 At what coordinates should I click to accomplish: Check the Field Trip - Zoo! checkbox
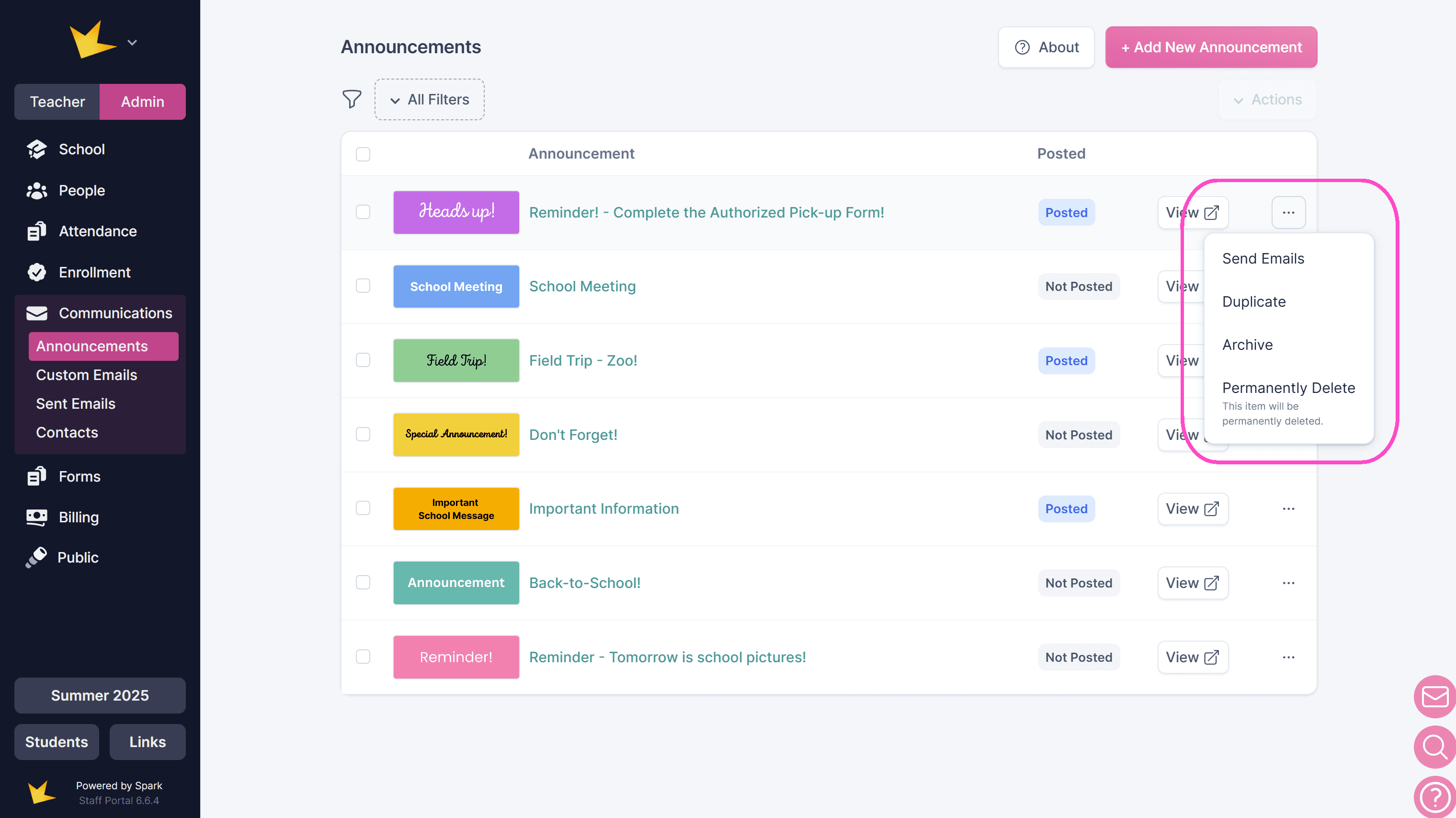click(x=363, y=360)
